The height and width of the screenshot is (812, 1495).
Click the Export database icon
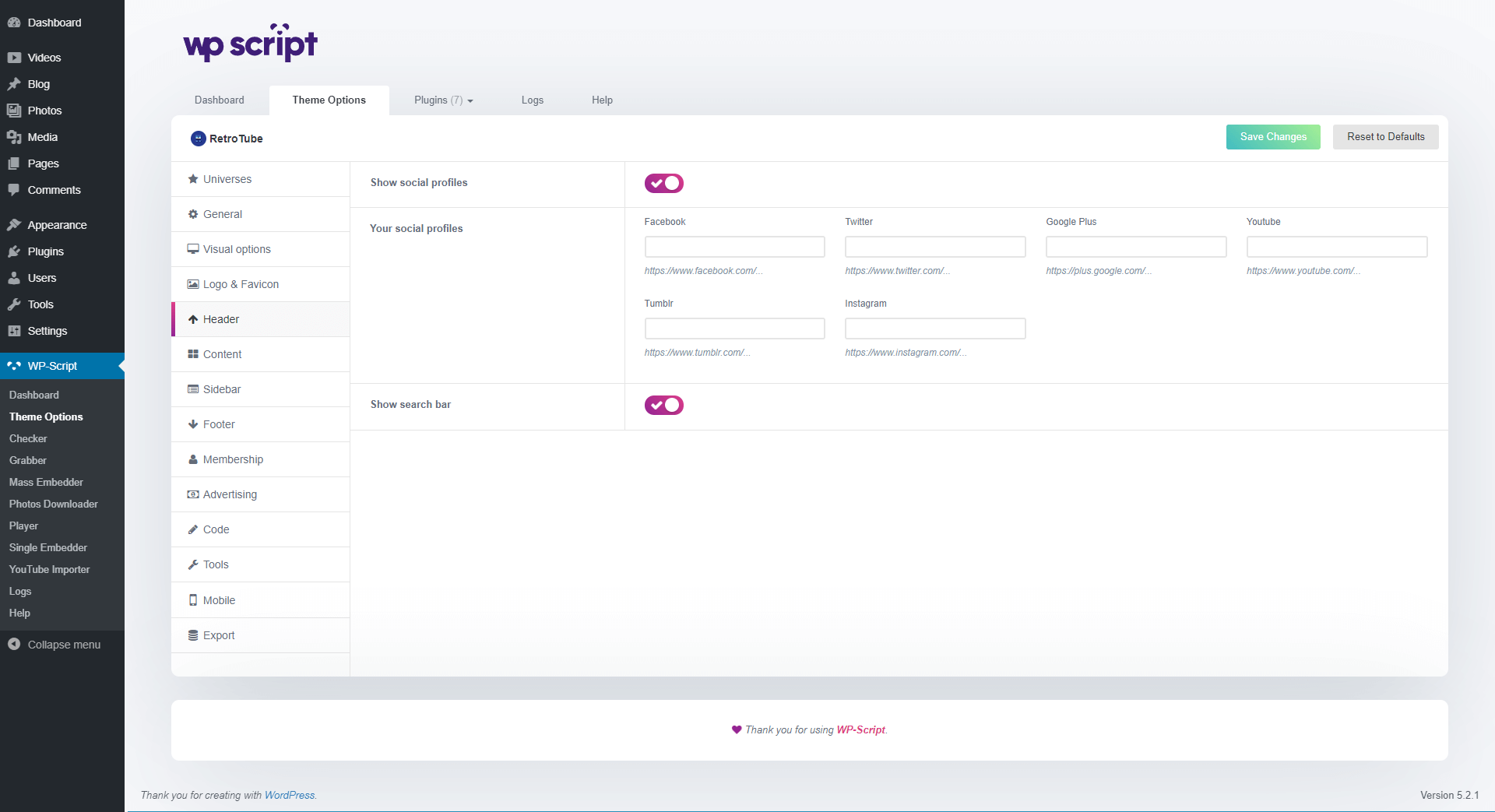pyautogui.click(x=193, y=635)
